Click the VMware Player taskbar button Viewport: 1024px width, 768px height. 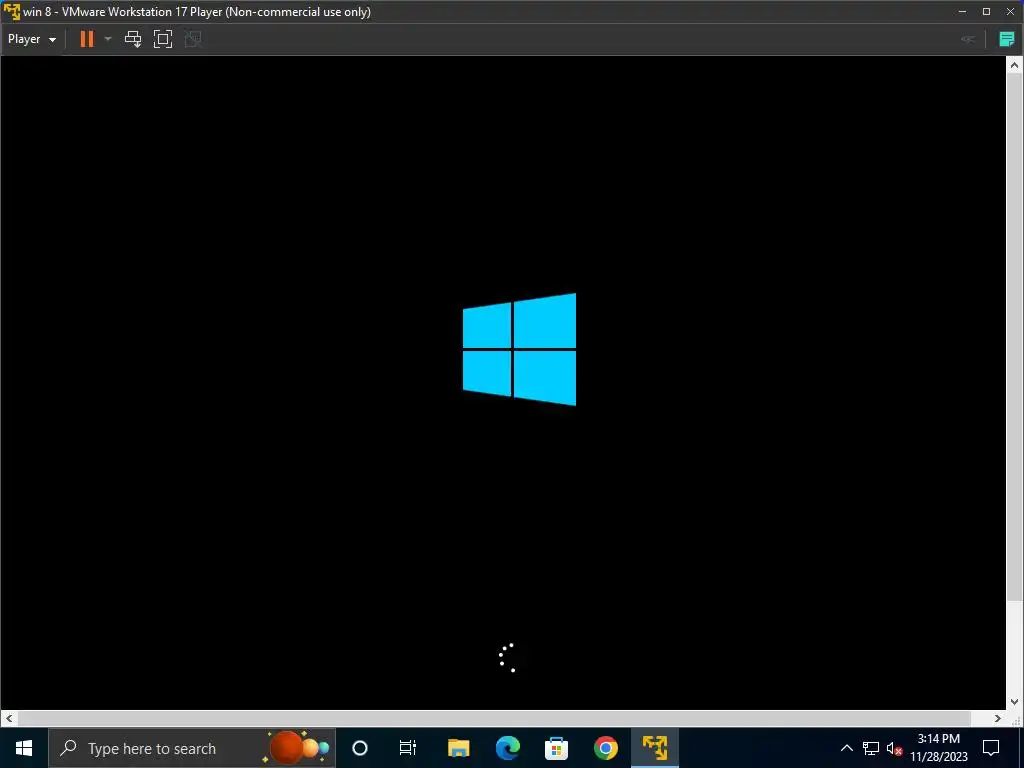pyautogui.click(x=654, y=748)
